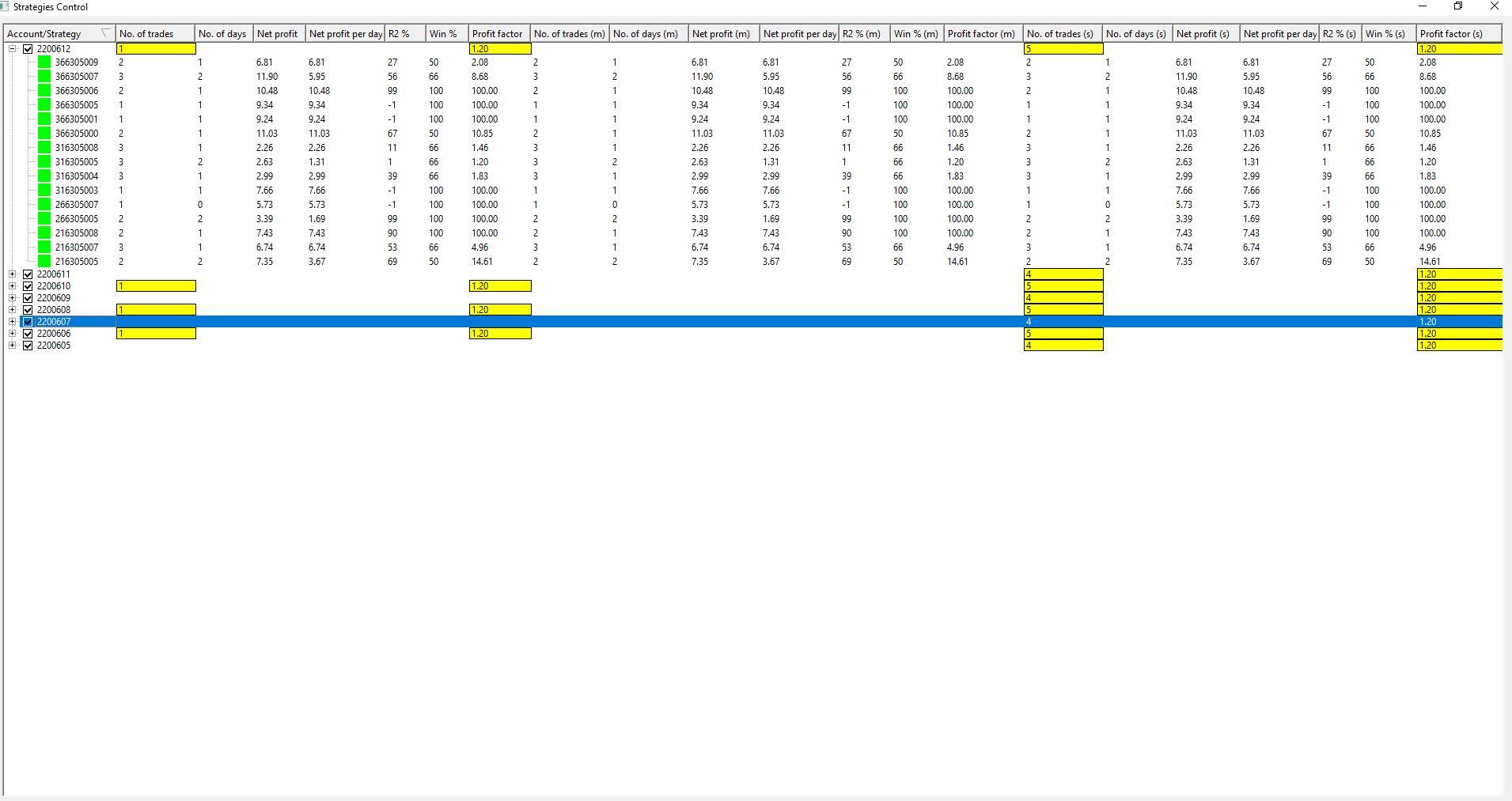Sort by Net profit (m) header
This screenshot has width=1512, height=801.
[724, 34]
